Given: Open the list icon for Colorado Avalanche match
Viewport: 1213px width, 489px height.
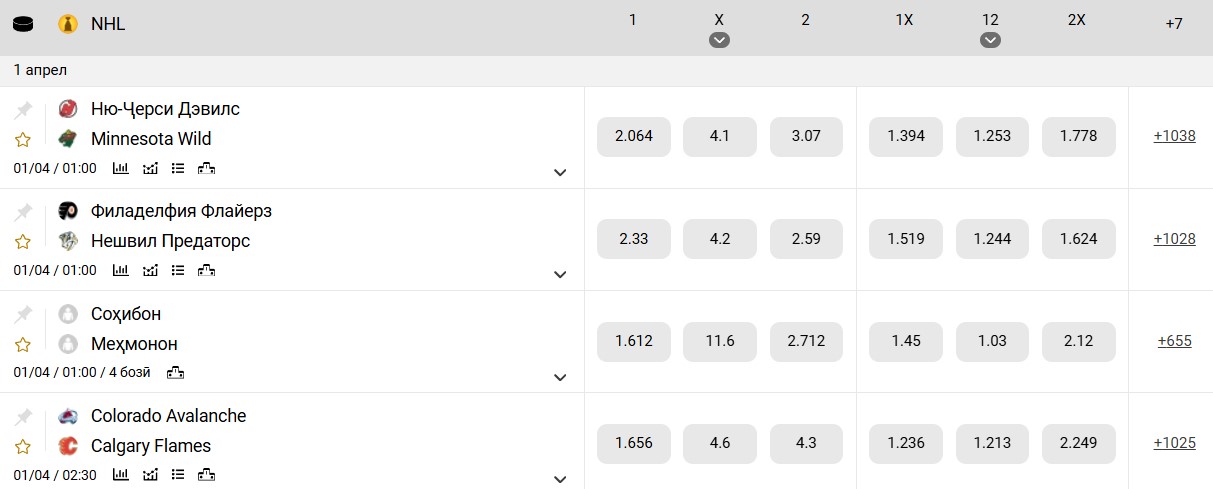Looking at the screenshot, I should (x=178, y=475).
